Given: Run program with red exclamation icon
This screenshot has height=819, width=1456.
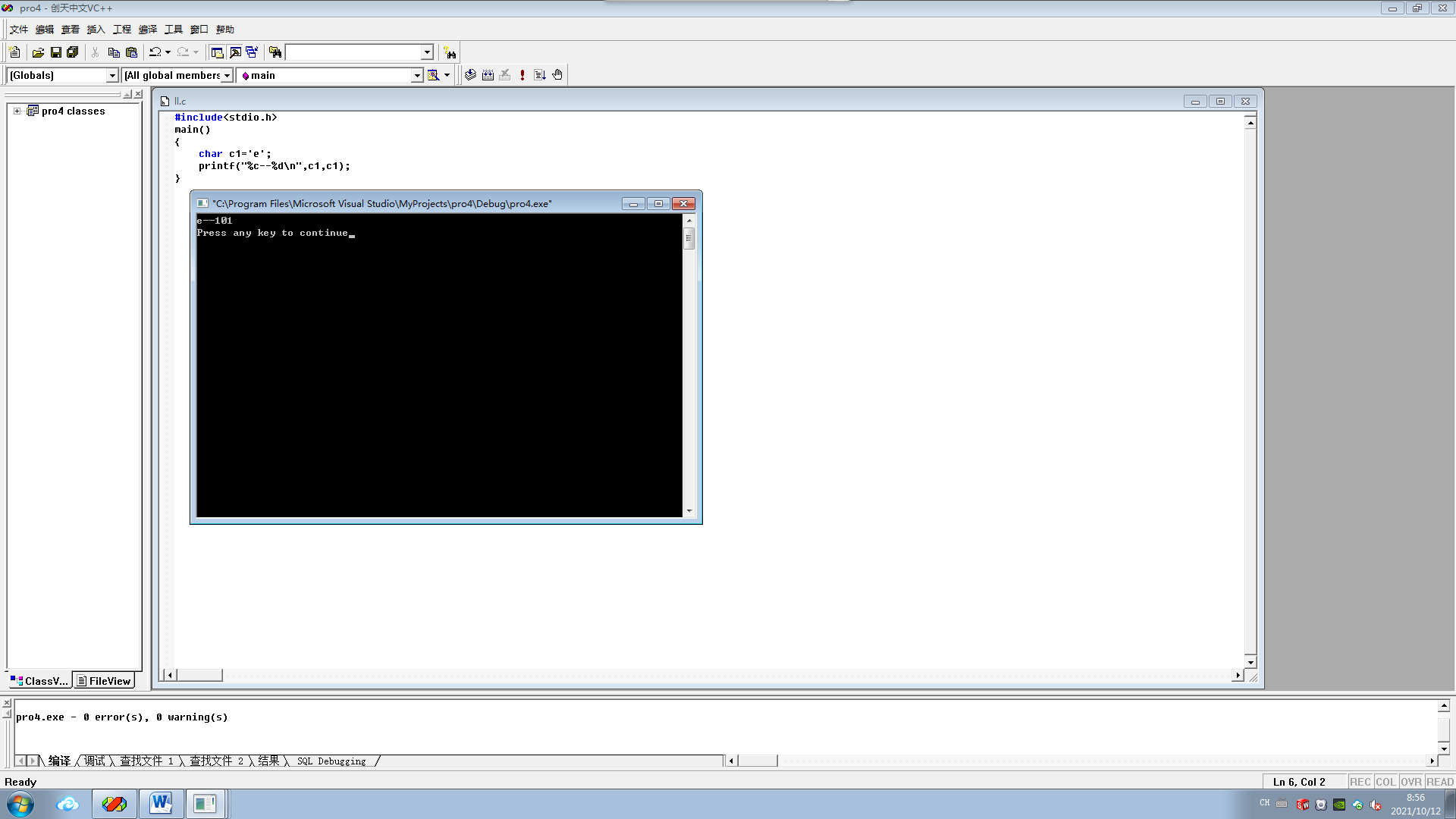Looking at the screenshot, I should 522,75.
